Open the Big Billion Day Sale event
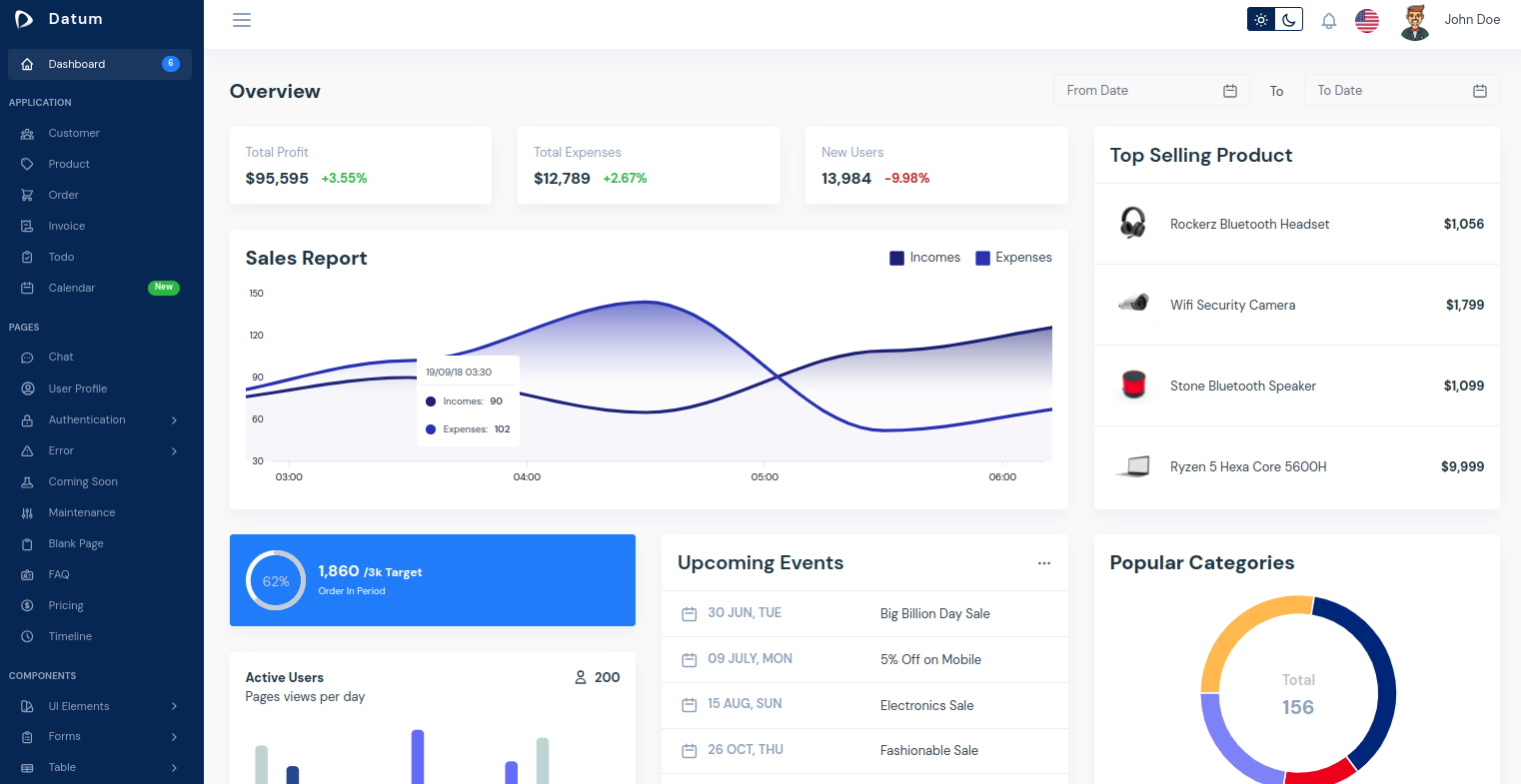This screenshot has height=784, width=1521. 934,613
